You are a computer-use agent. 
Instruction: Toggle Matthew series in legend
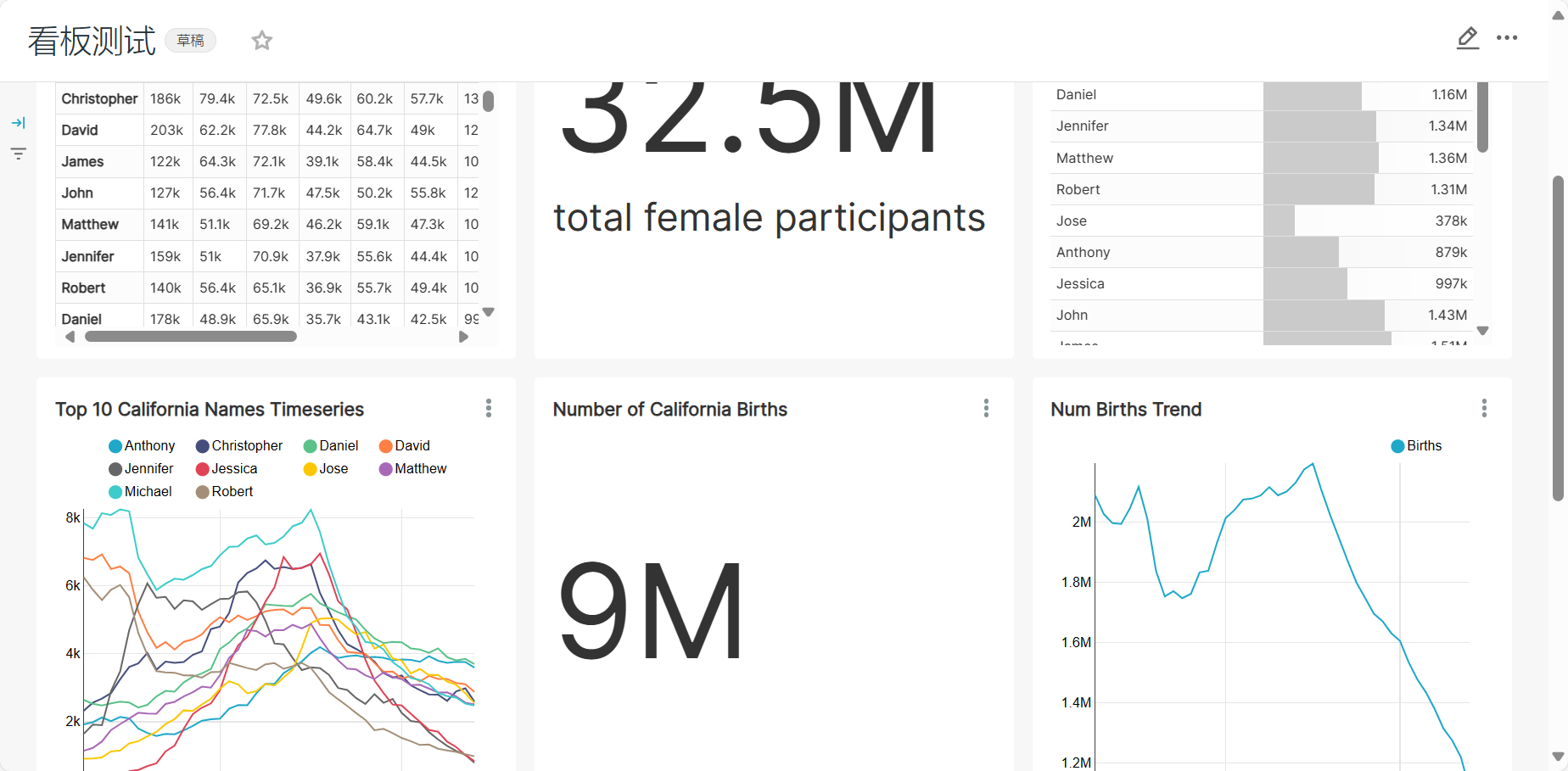pos(413,468)
